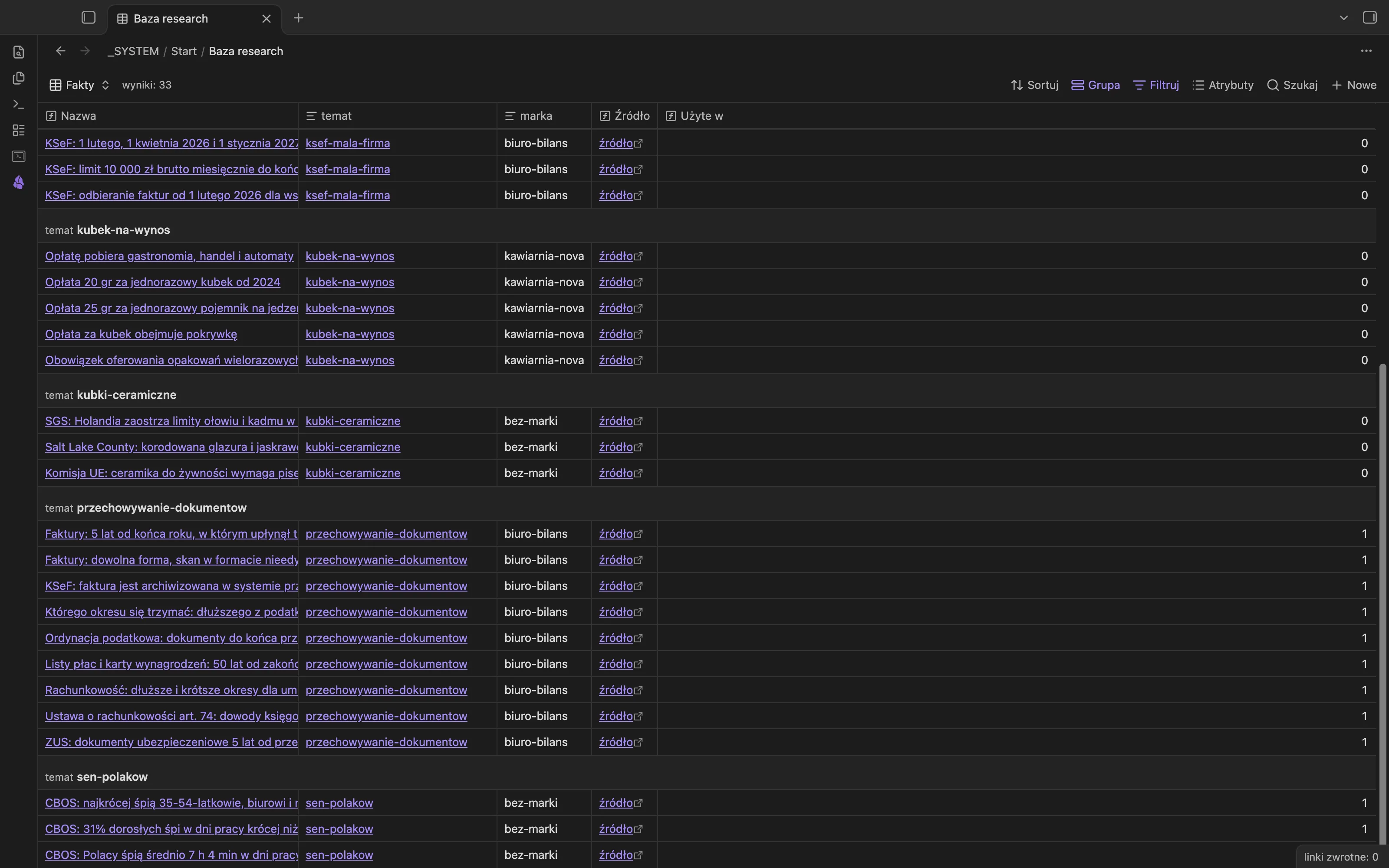The image size is (1389, 868).
Task: Click the Nazwa column header
Action: pyautogui.click(x=168, y=116)
